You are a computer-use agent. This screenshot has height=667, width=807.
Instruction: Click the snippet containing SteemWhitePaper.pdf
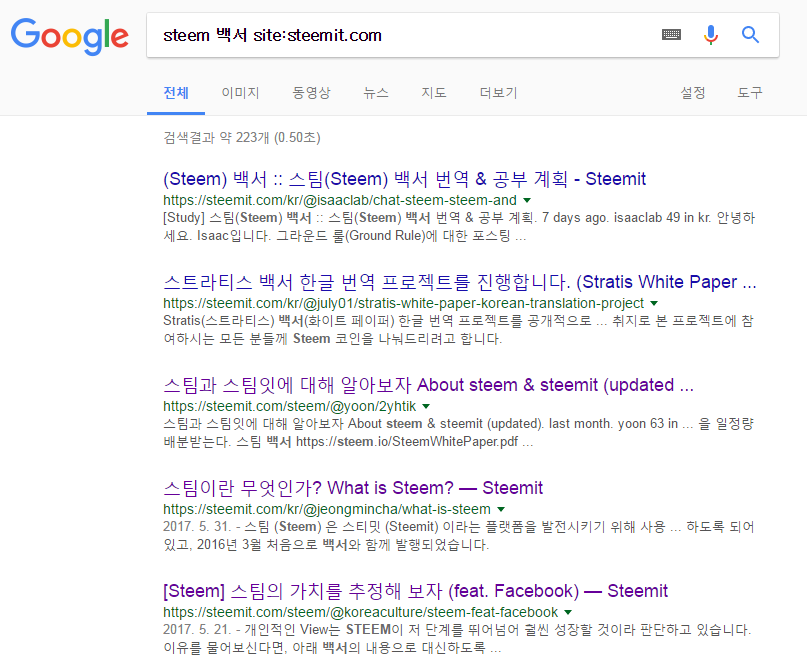pos(459,433)
